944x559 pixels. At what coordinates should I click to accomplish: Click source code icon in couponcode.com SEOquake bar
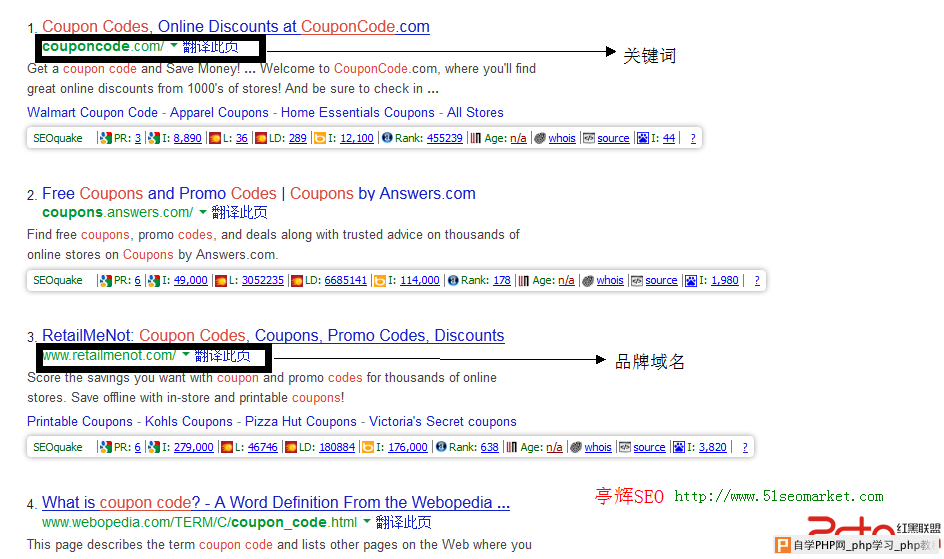click(x=589, y=138)
